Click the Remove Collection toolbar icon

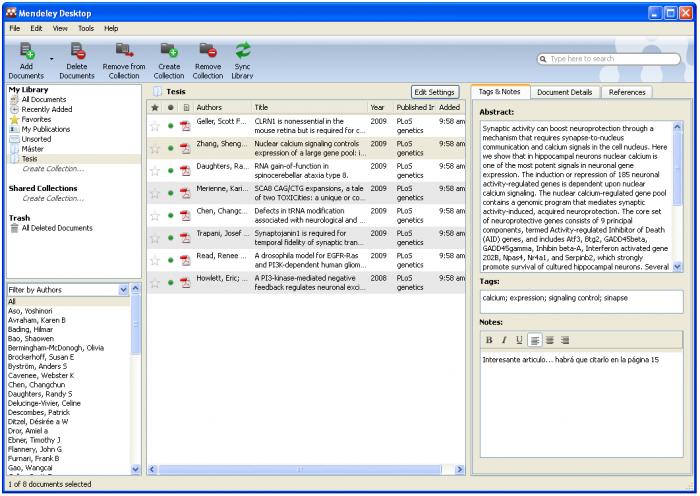pyautogui.click(x=208, y=51)
